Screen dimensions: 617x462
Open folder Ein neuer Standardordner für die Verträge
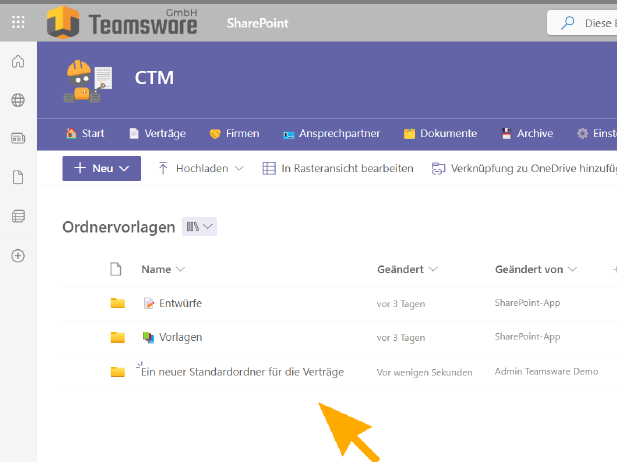242,372
